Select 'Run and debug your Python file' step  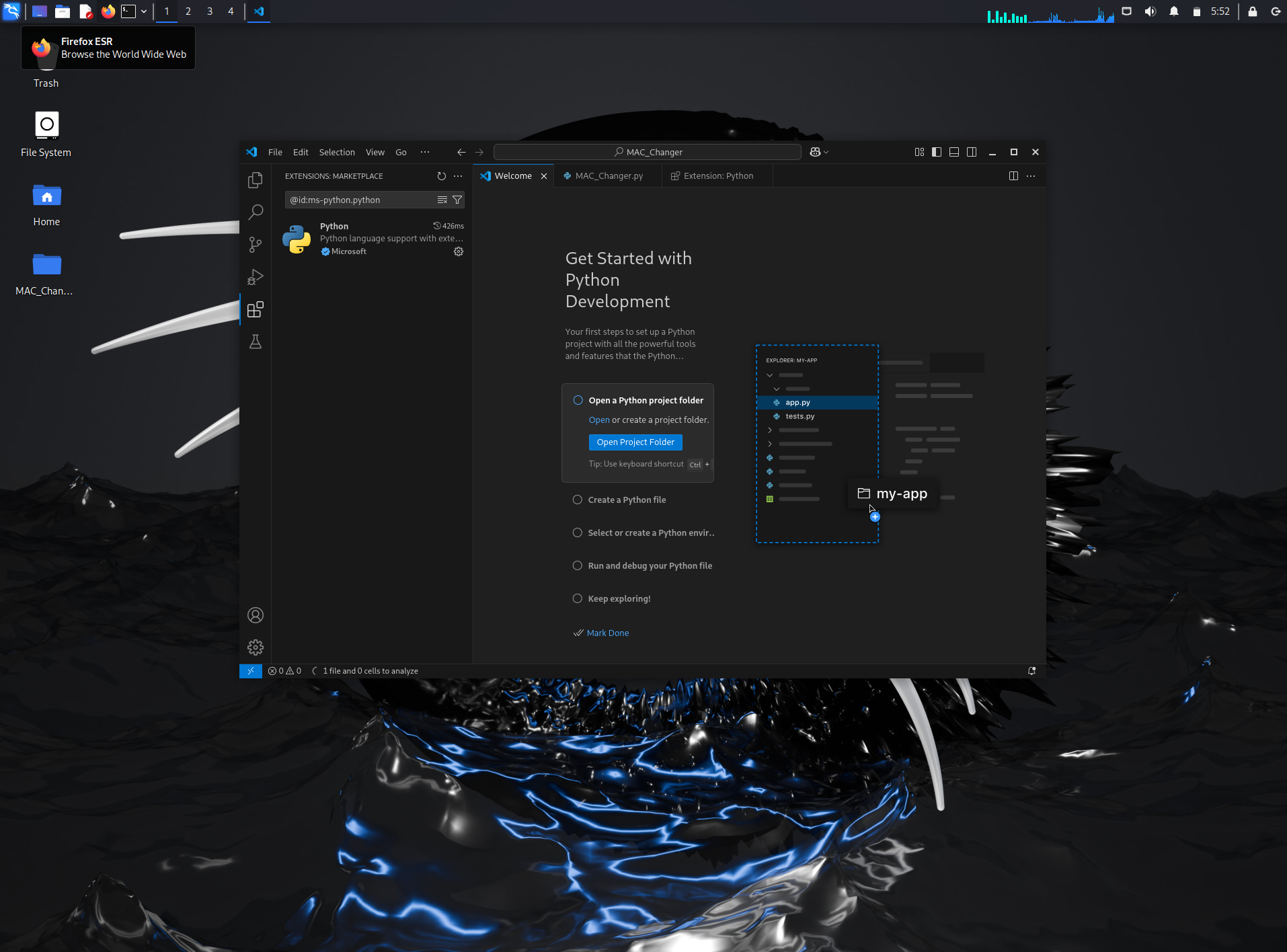tap(650, 565)
